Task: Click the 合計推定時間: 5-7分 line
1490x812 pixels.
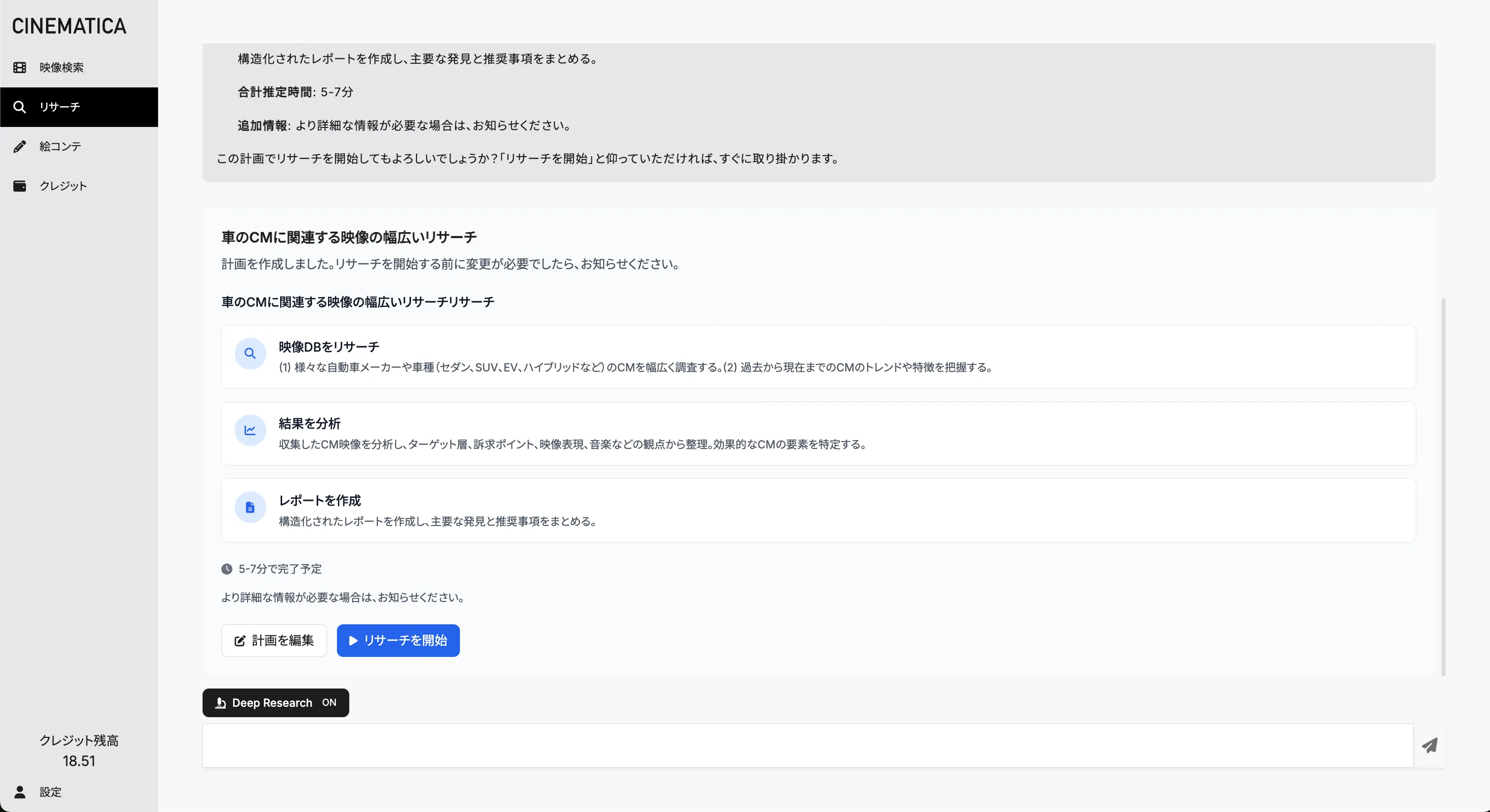Action: click(x=295, y=92)
